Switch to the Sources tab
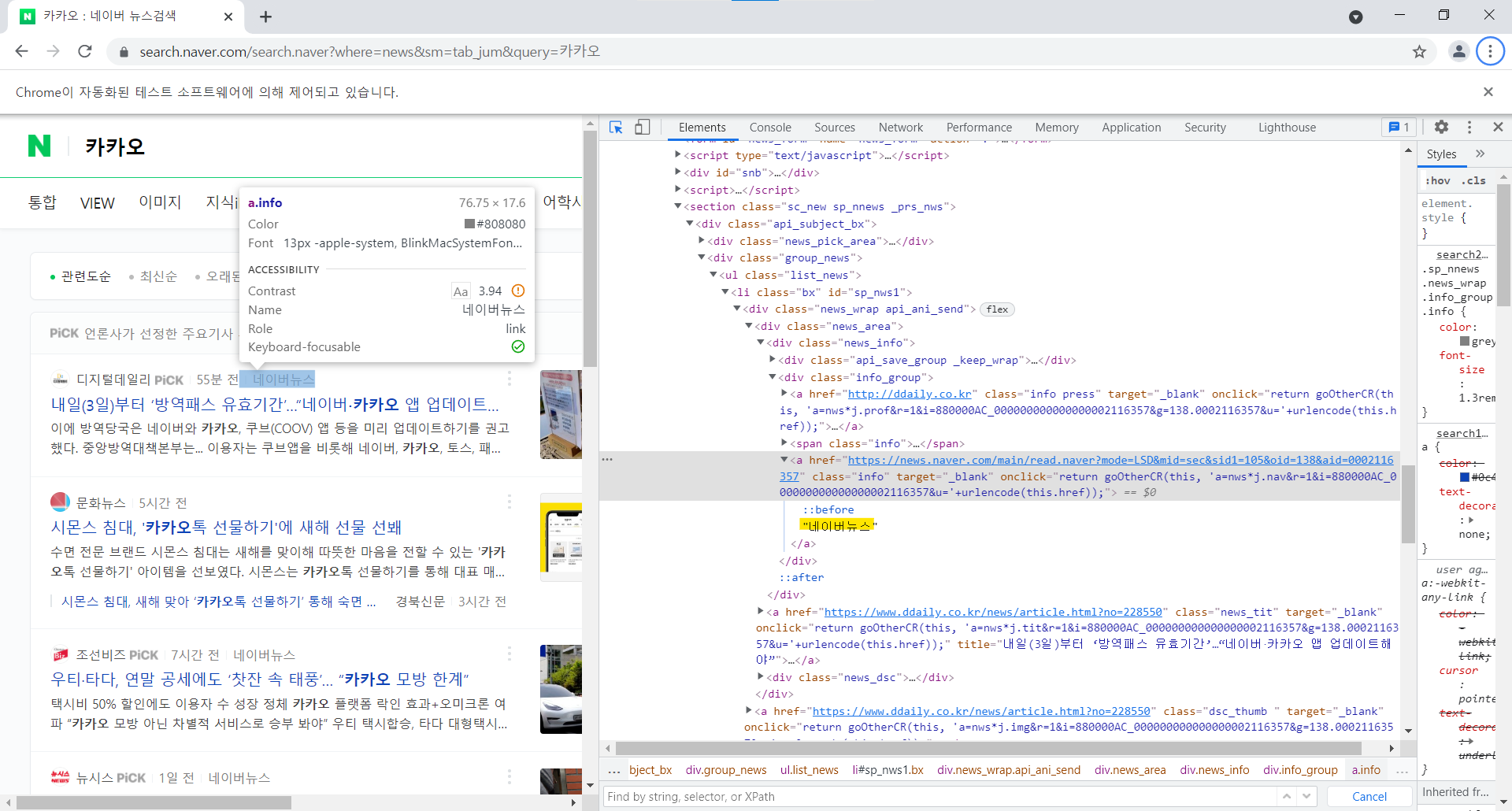Viewport: 1512px width, 811px height. (835, 128)
